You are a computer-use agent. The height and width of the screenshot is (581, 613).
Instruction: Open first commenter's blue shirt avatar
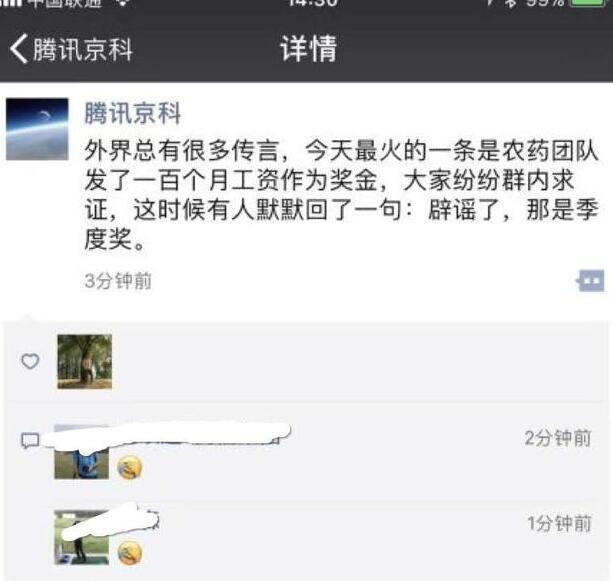pos(81,452)
